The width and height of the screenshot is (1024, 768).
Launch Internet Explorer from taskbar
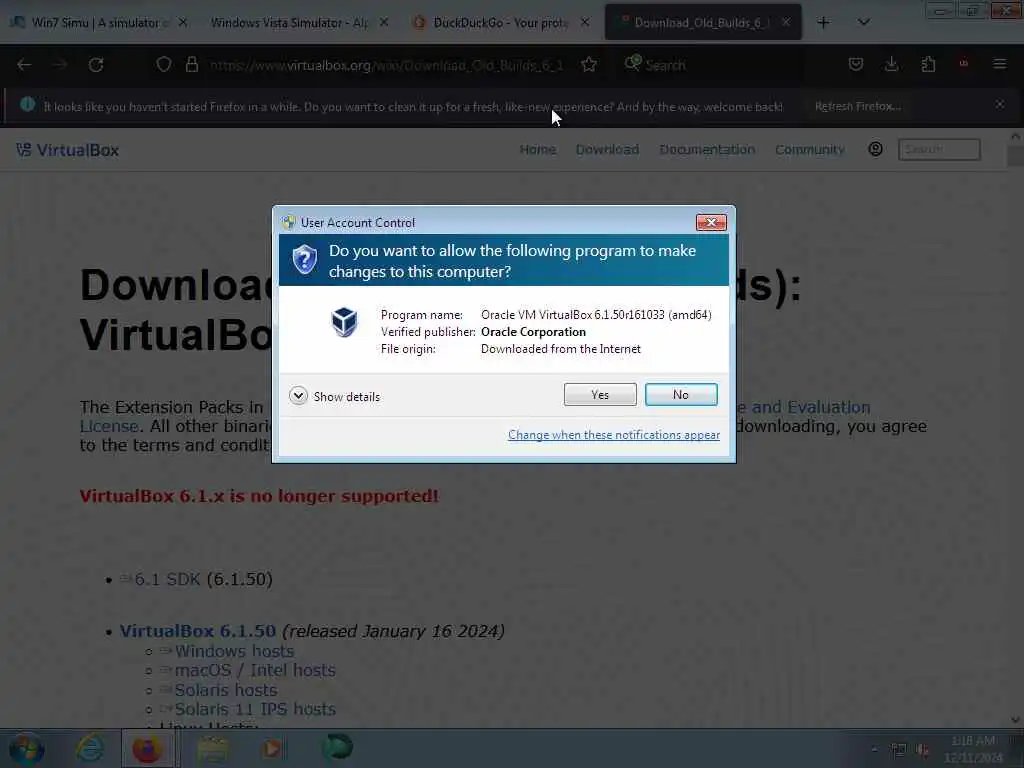pos(89,748)
